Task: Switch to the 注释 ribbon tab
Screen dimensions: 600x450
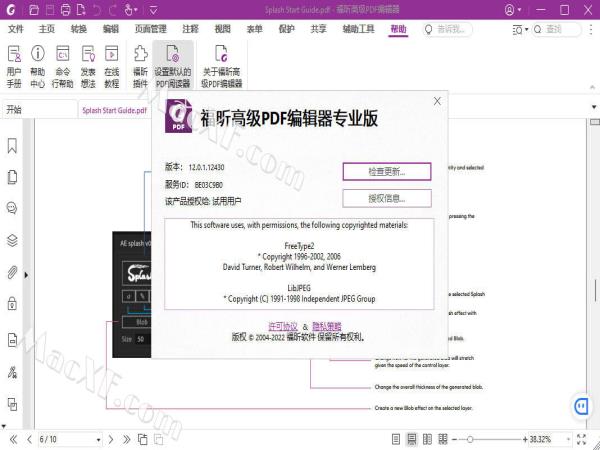Action: tap(191, 29)
